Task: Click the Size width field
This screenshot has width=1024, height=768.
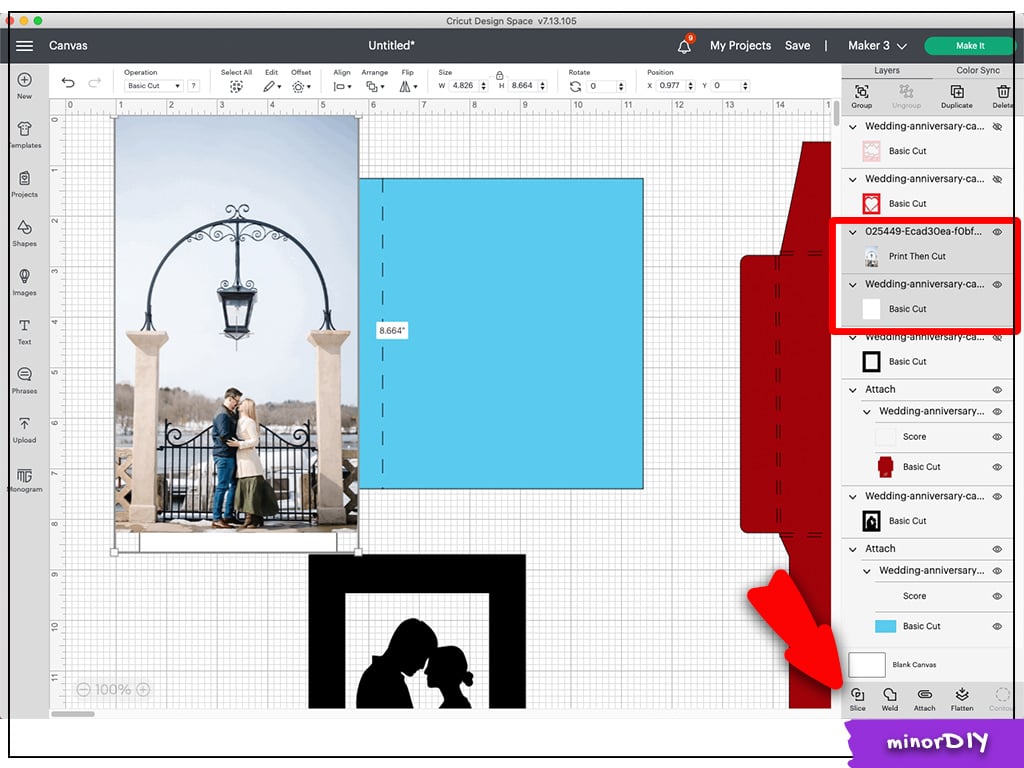Action: tap(464, 86)
